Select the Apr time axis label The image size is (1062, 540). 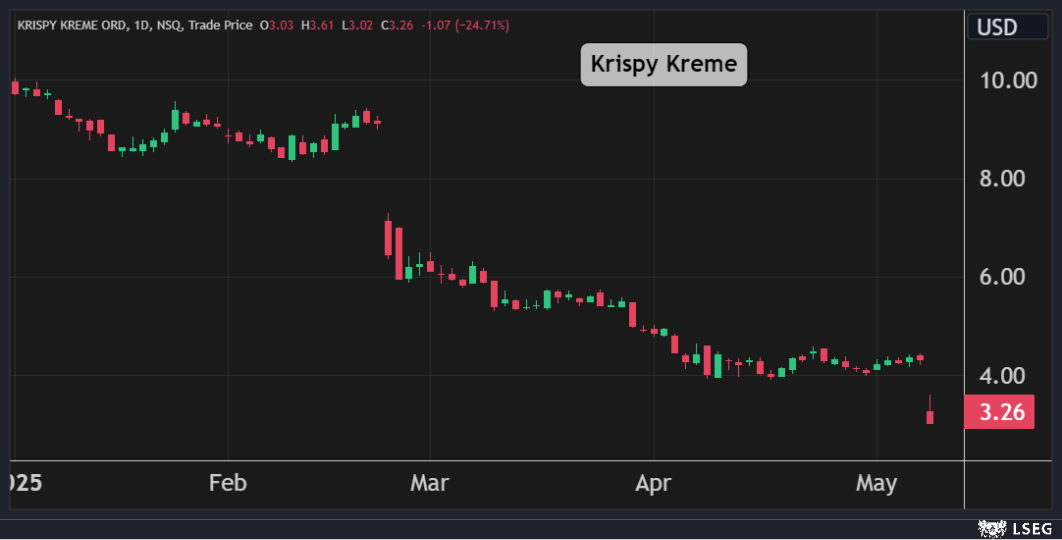tap(652, 483)
